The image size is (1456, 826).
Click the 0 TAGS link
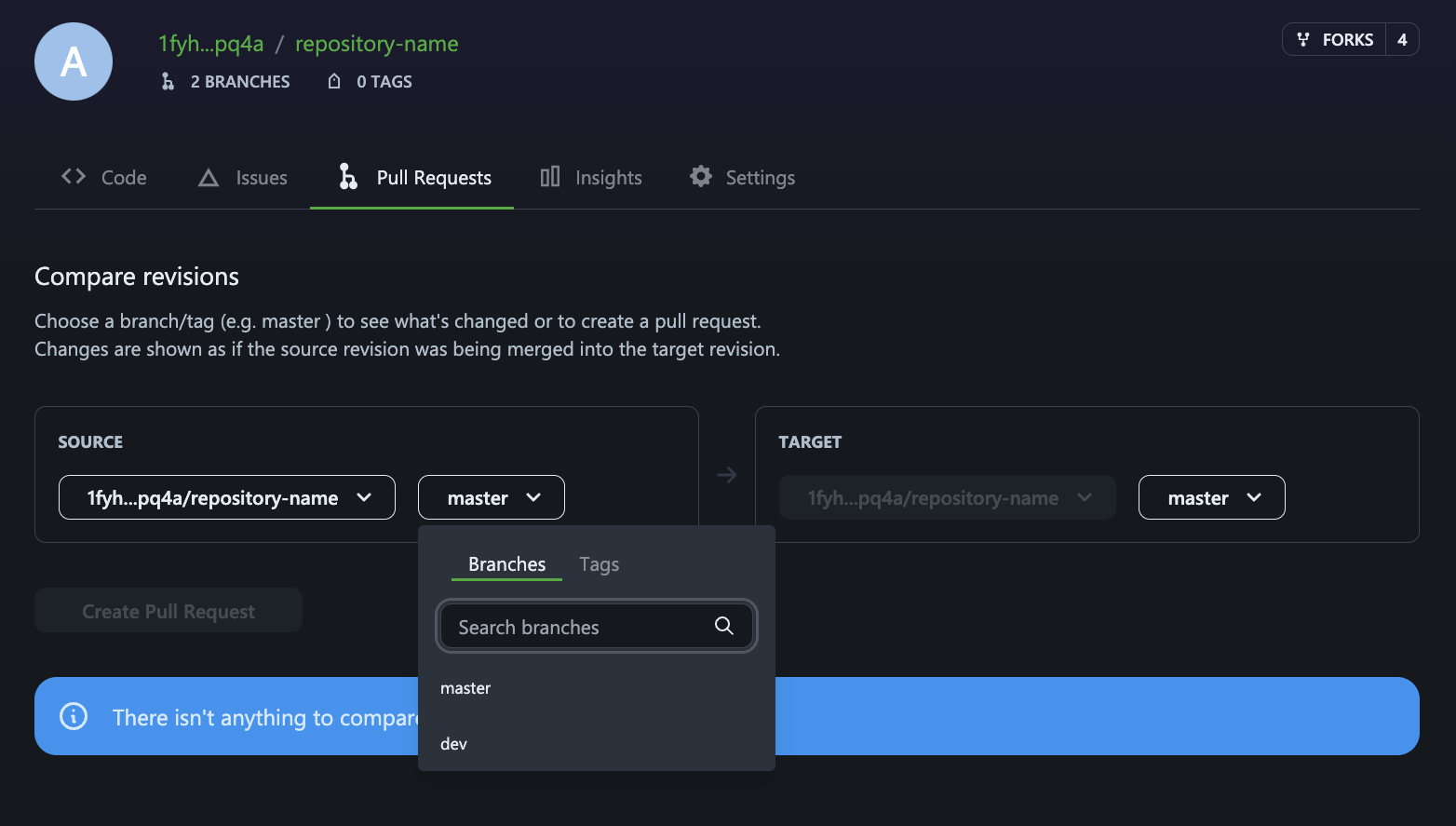click(370, 82)
